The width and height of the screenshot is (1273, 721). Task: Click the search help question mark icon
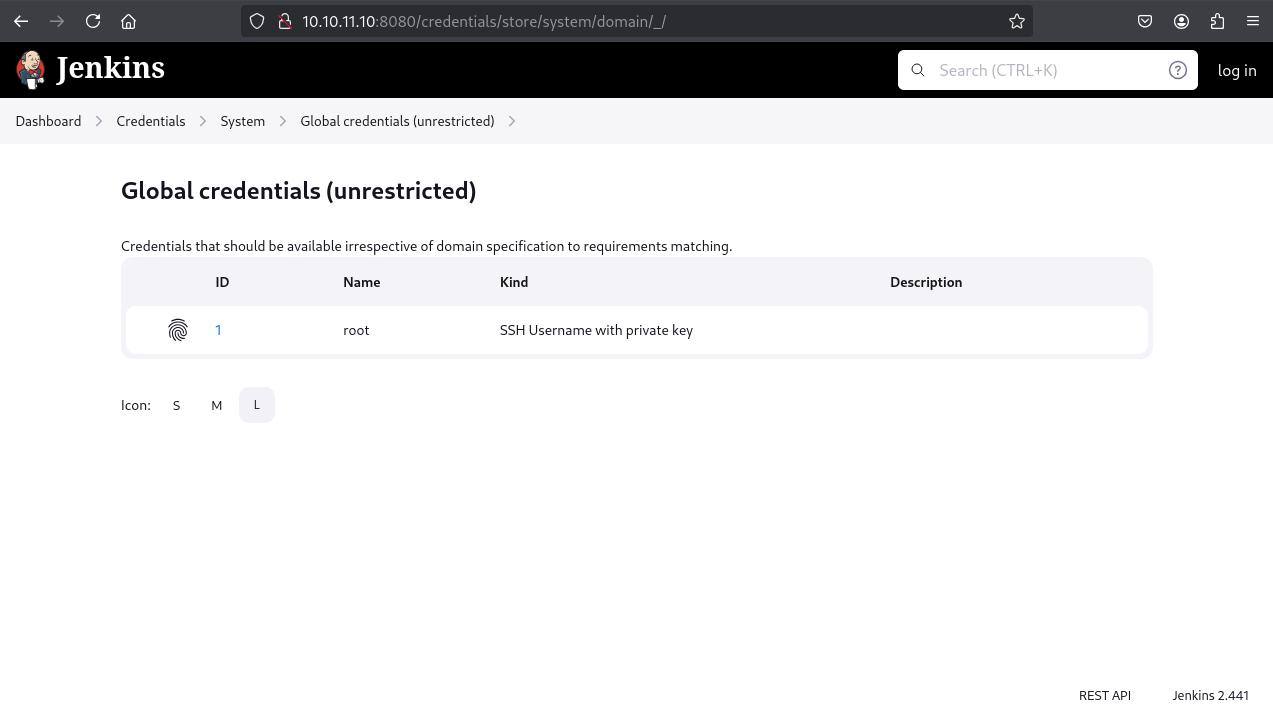pyautogui.click(x=1177, y=70)
